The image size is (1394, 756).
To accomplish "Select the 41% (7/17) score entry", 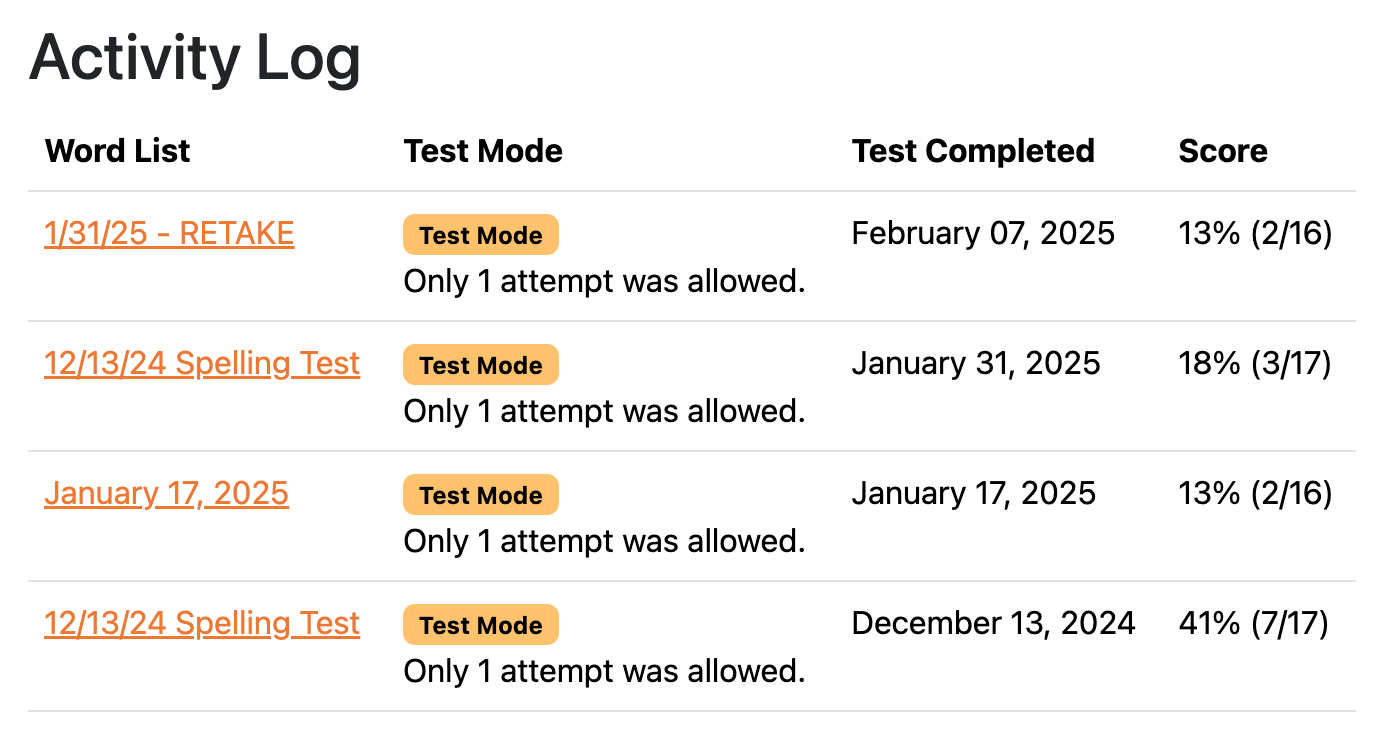I will pyautogui.click(x=1254, y=623).
